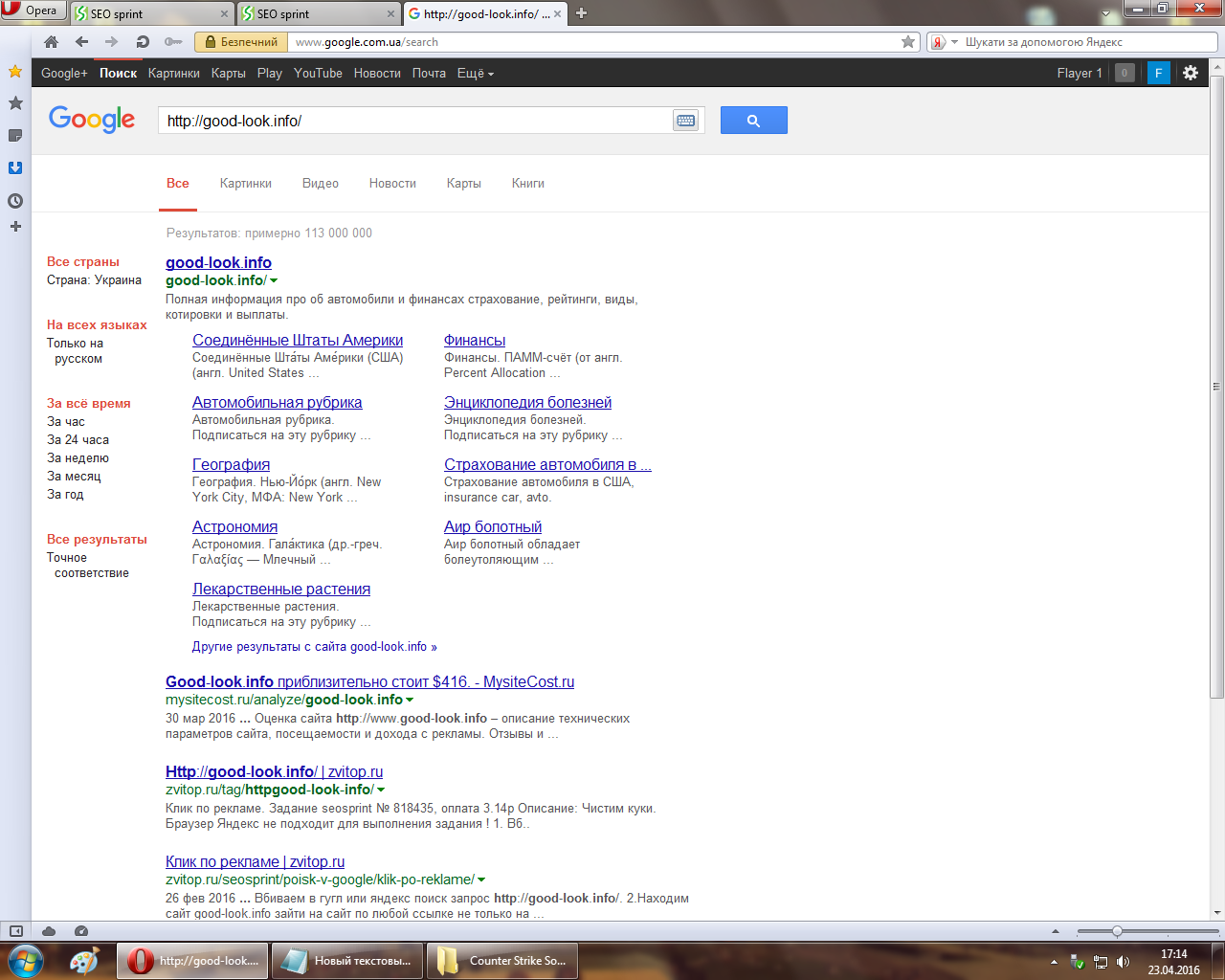The height and width of the screenshot is (980, 1225).
Task: Select the 'За час' time filter
Action: click(66, 422)
